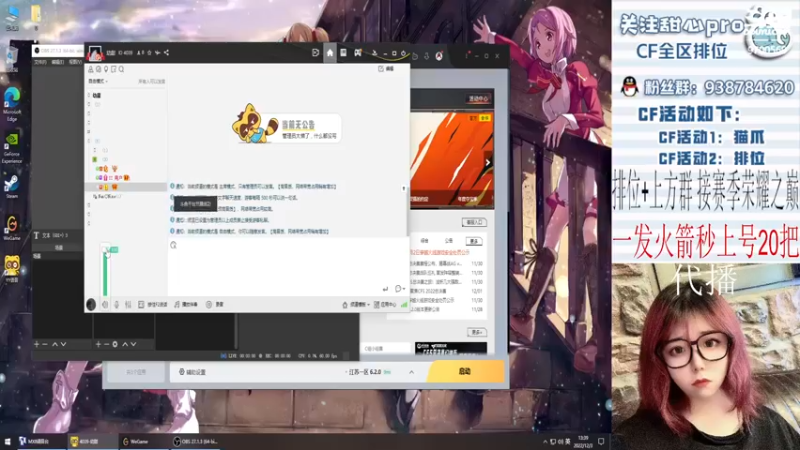Click the channel avatar in YY title bar

[94, 53]
